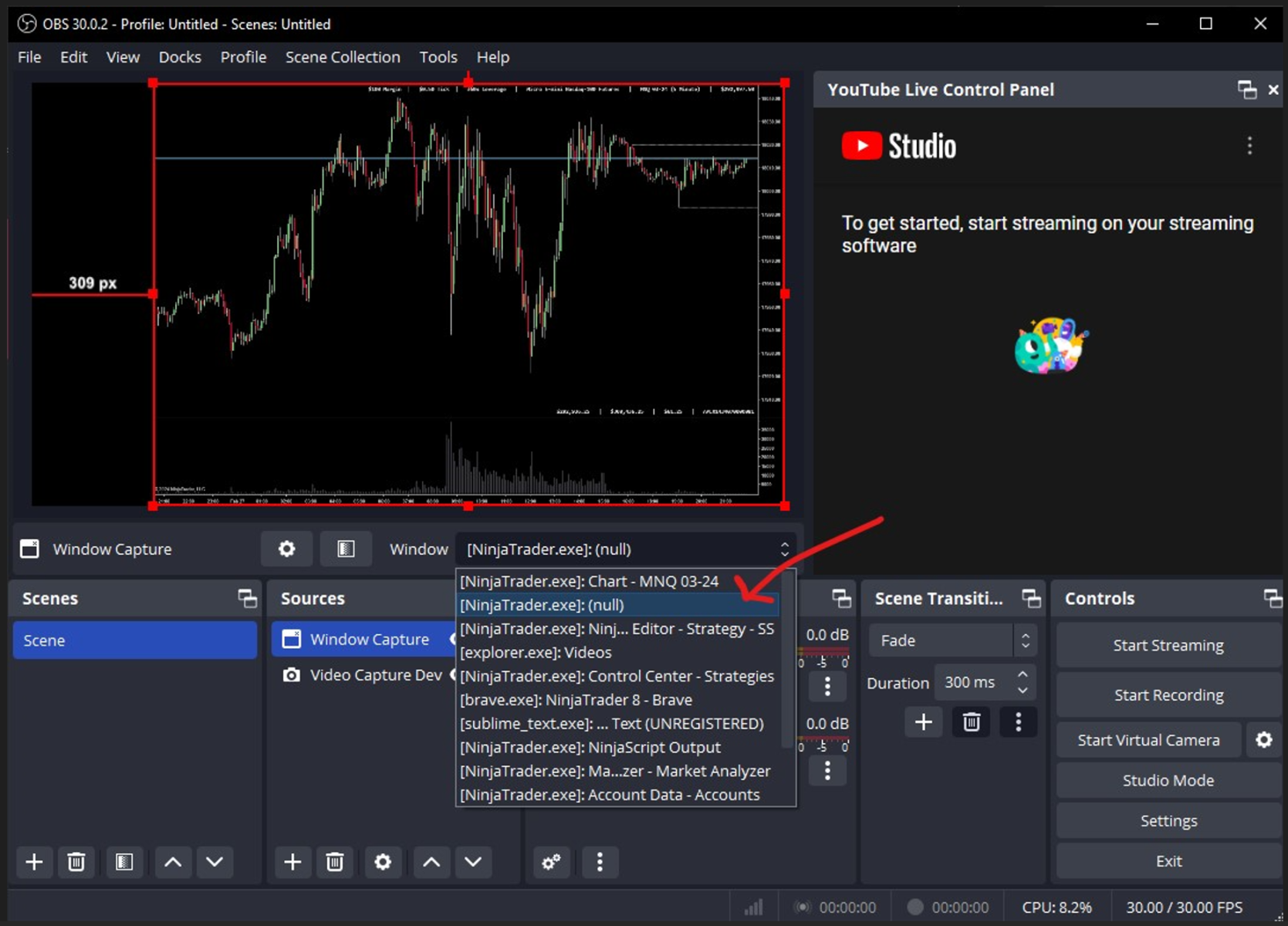Viewport: 1288px width, 926px height.
Task: Open the Profile menu
Action: tap(243, 57)
